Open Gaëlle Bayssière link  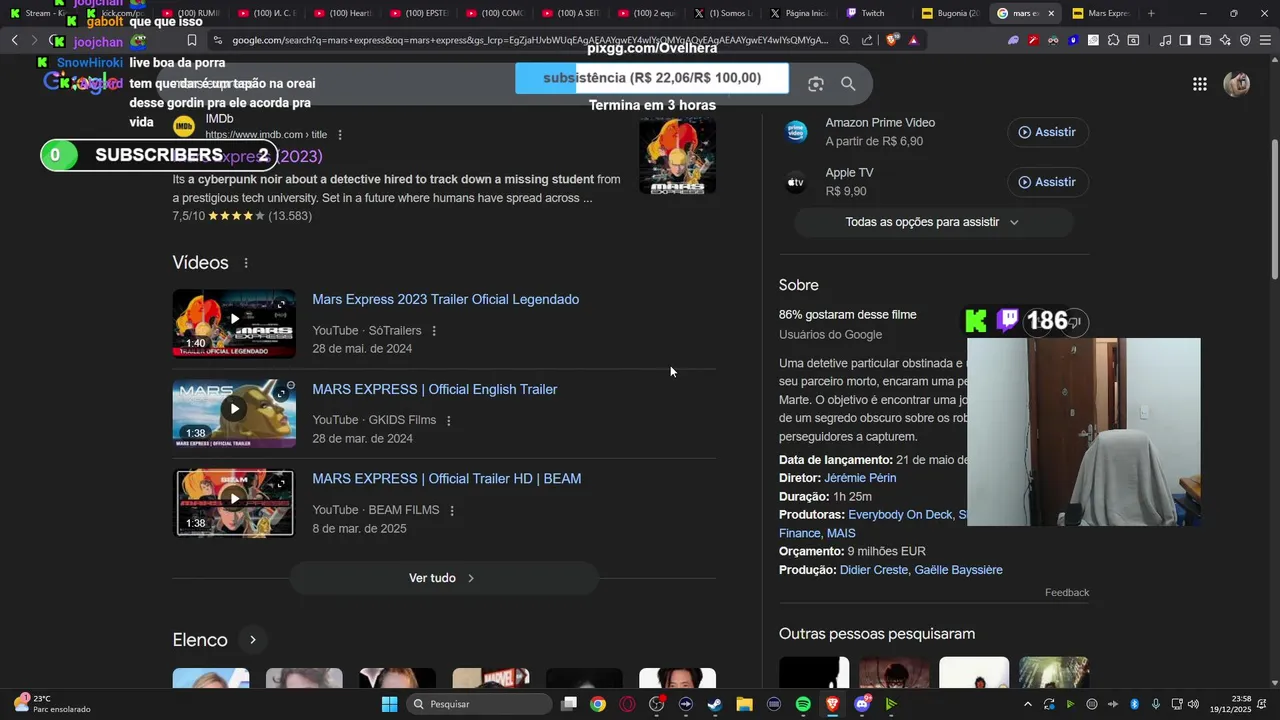958,570
